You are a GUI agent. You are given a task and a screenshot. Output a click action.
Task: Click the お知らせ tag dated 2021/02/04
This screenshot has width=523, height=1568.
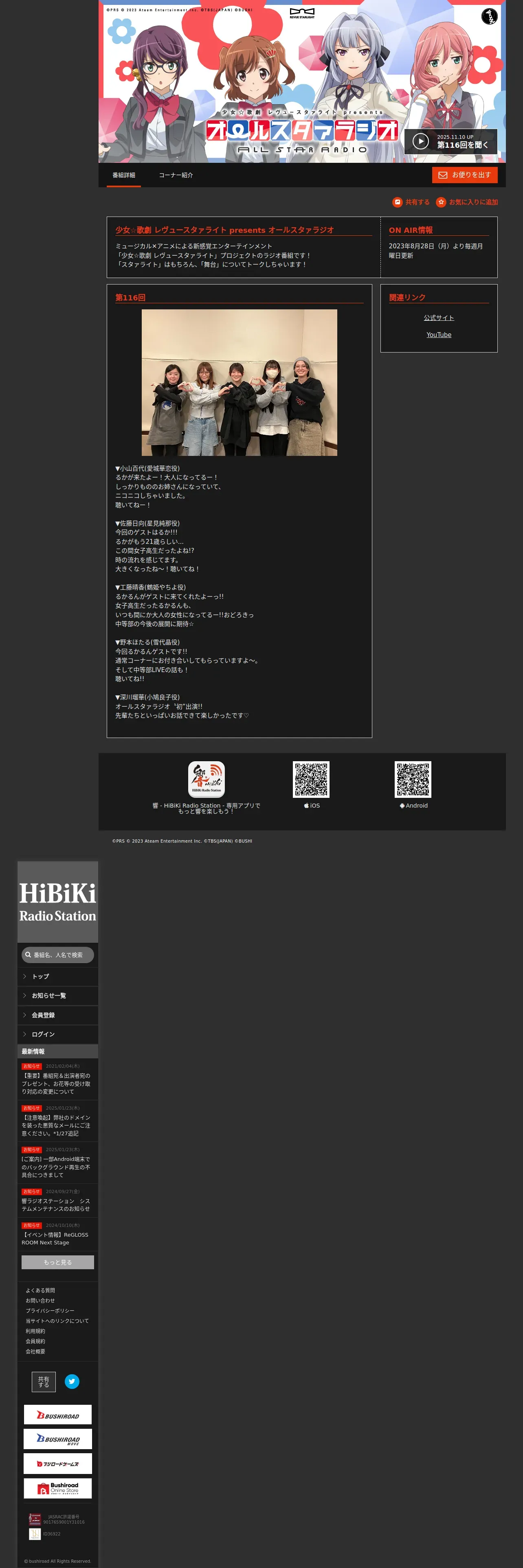pyautogui.click(x=32, y=1067)
